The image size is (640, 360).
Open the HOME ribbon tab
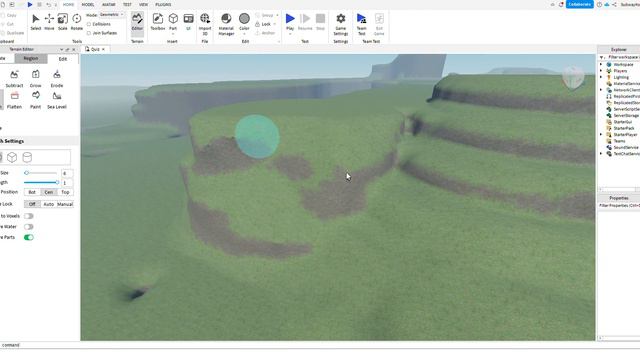click(69, 4)
